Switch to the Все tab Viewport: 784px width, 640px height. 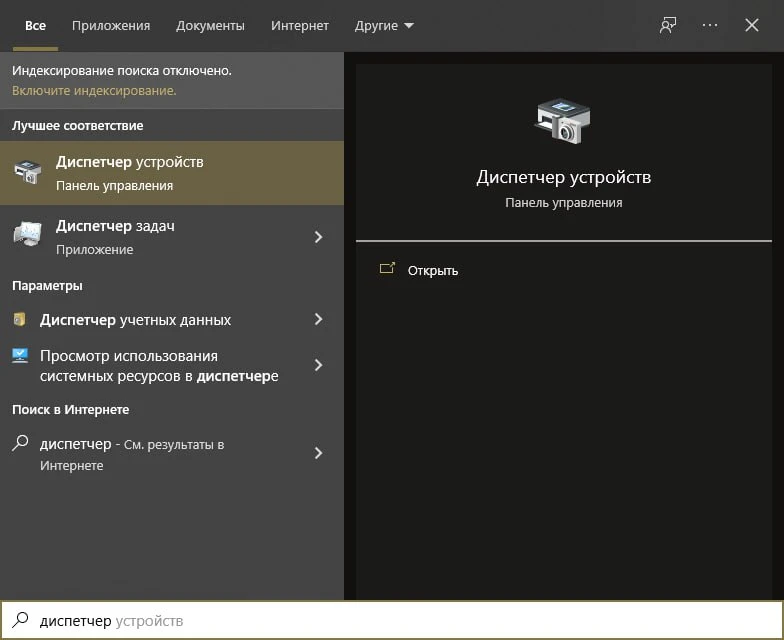click(36, 26)
